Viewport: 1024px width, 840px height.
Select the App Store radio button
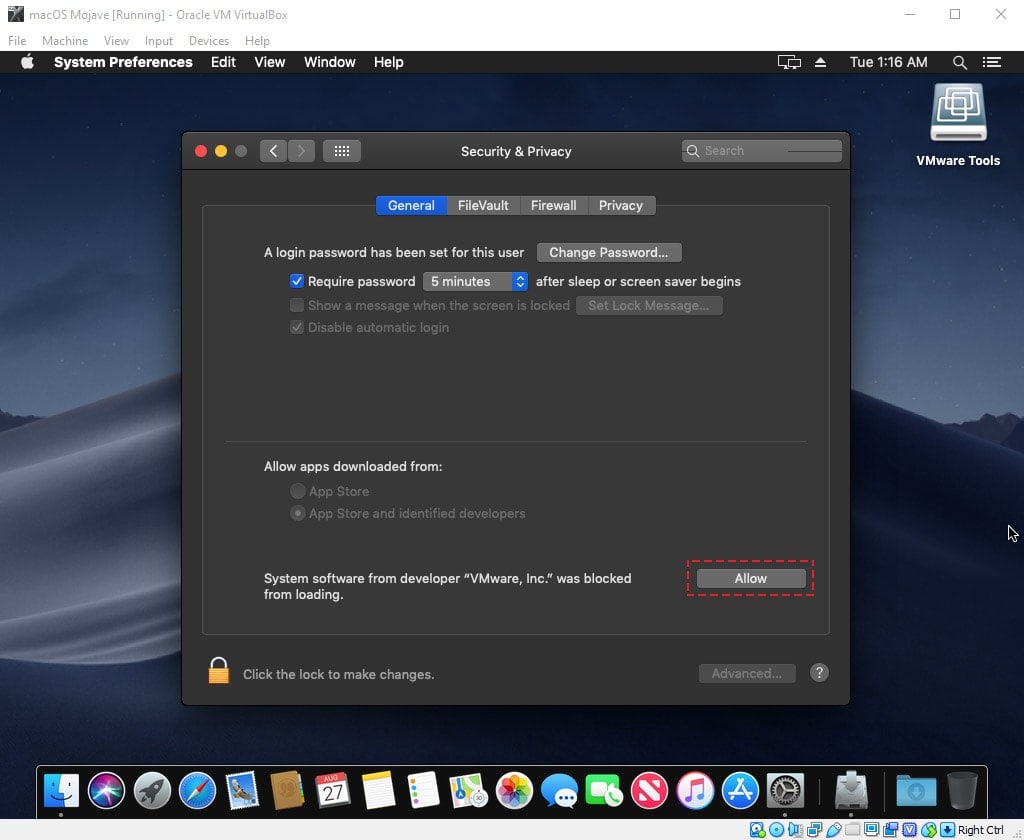298,491
